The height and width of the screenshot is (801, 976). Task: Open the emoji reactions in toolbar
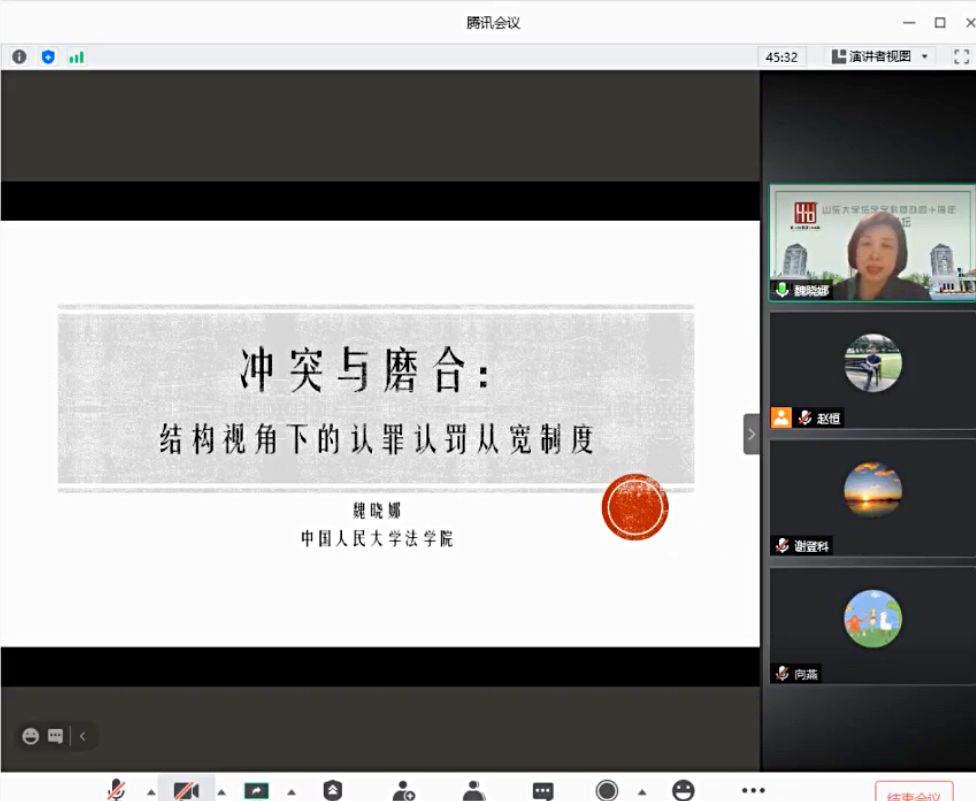point(683,790)
